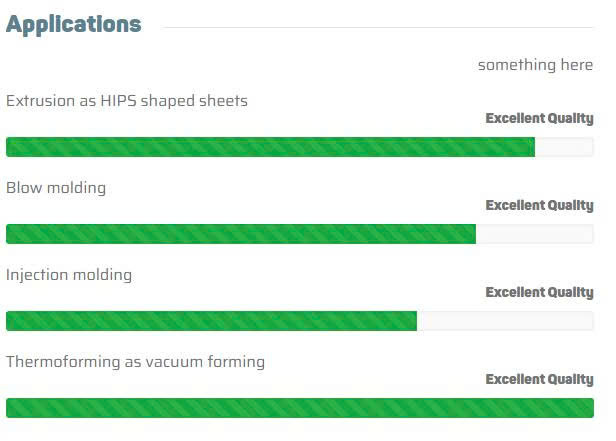
Task: Click unfilled end of Extrusion bar
Action: [565, 147]
